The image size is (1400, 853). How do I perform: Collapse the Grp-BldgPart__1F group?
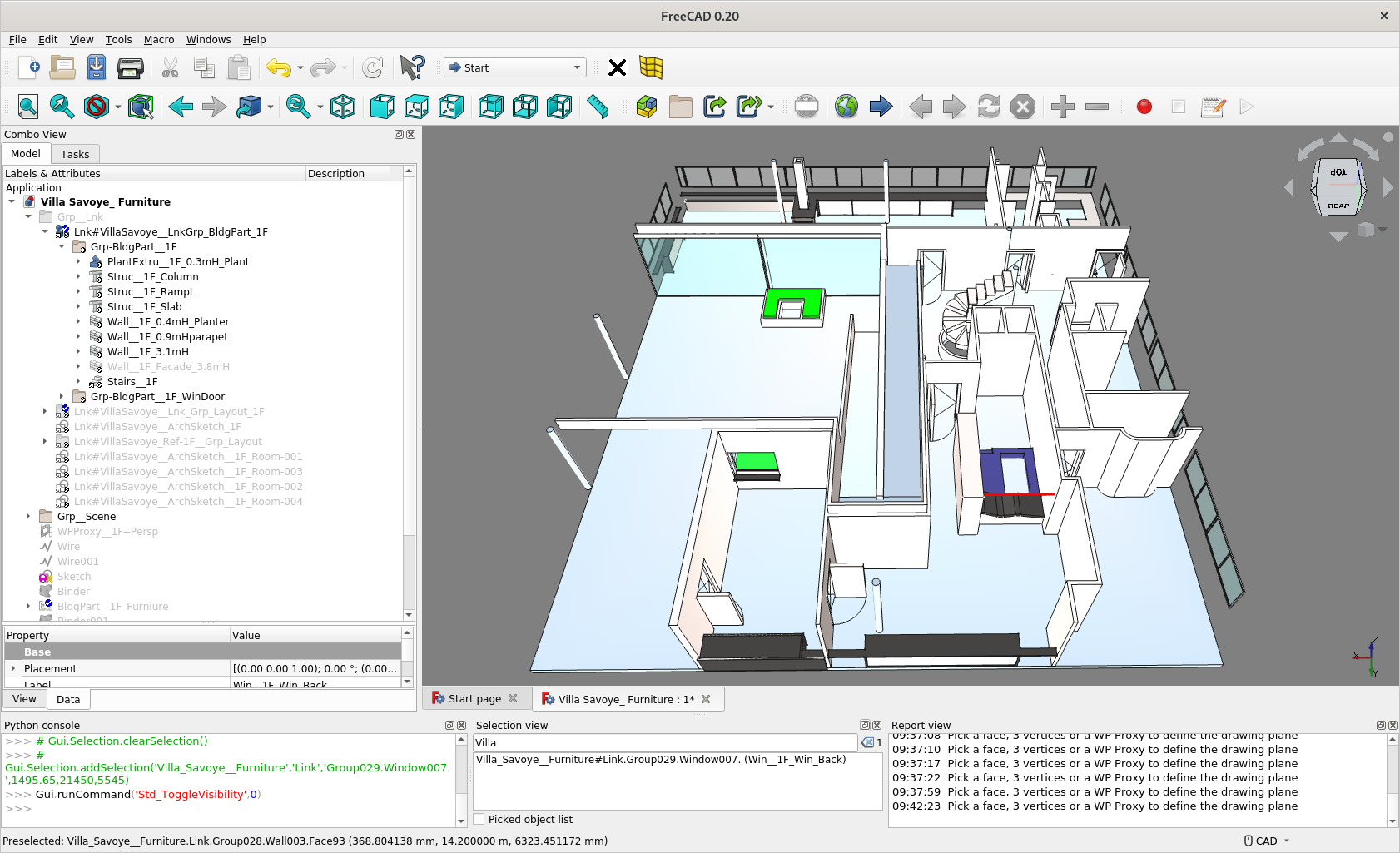62,246
